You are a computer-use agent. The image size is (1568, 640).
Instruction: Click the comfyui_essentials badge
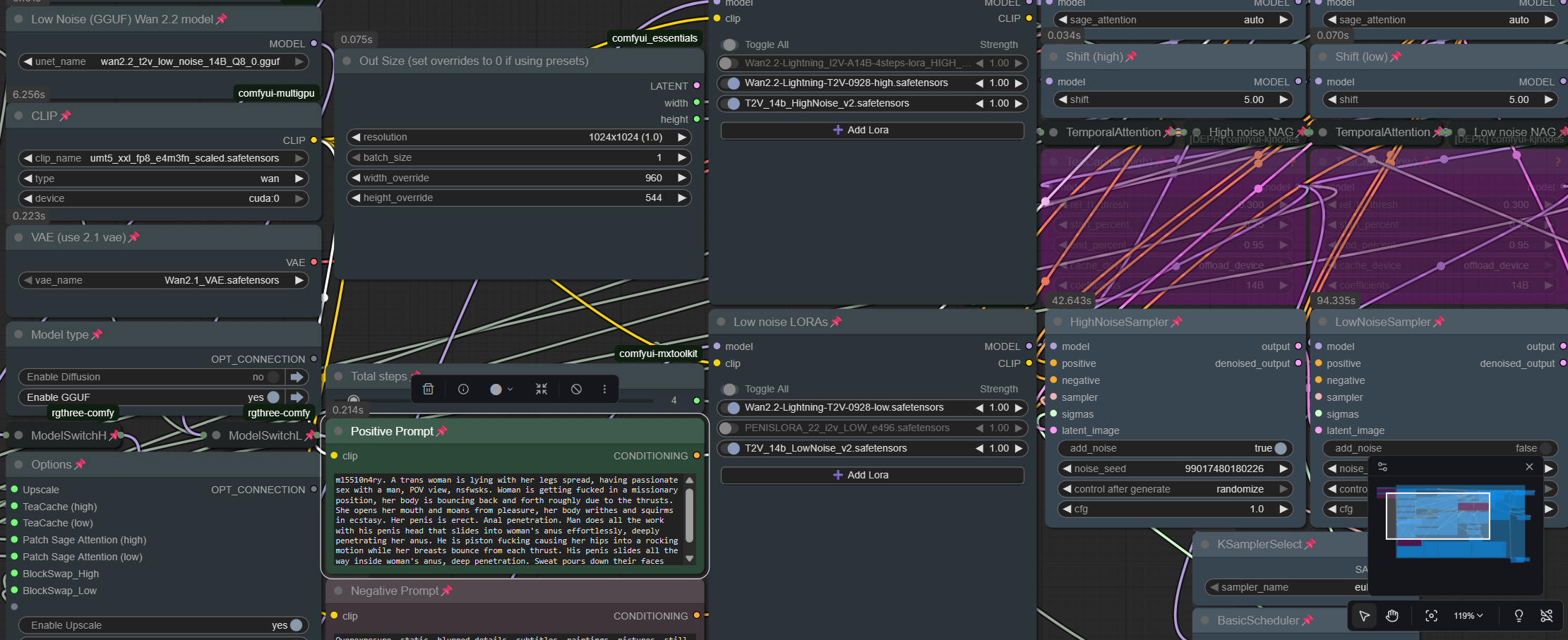[x=654, y=39]
